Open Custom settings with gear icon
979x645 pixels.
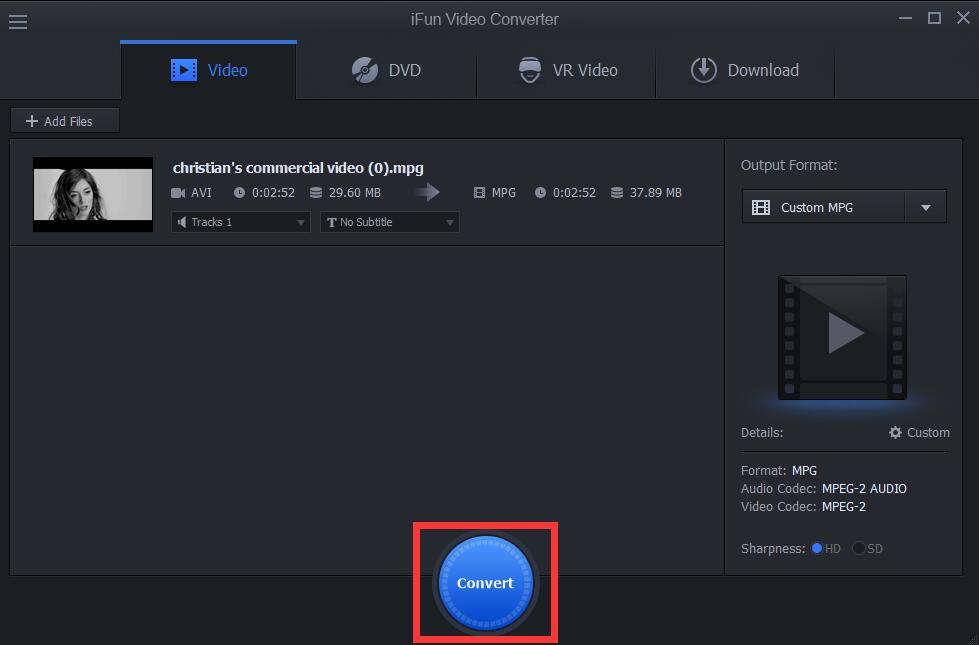click(x=919, y=433)
